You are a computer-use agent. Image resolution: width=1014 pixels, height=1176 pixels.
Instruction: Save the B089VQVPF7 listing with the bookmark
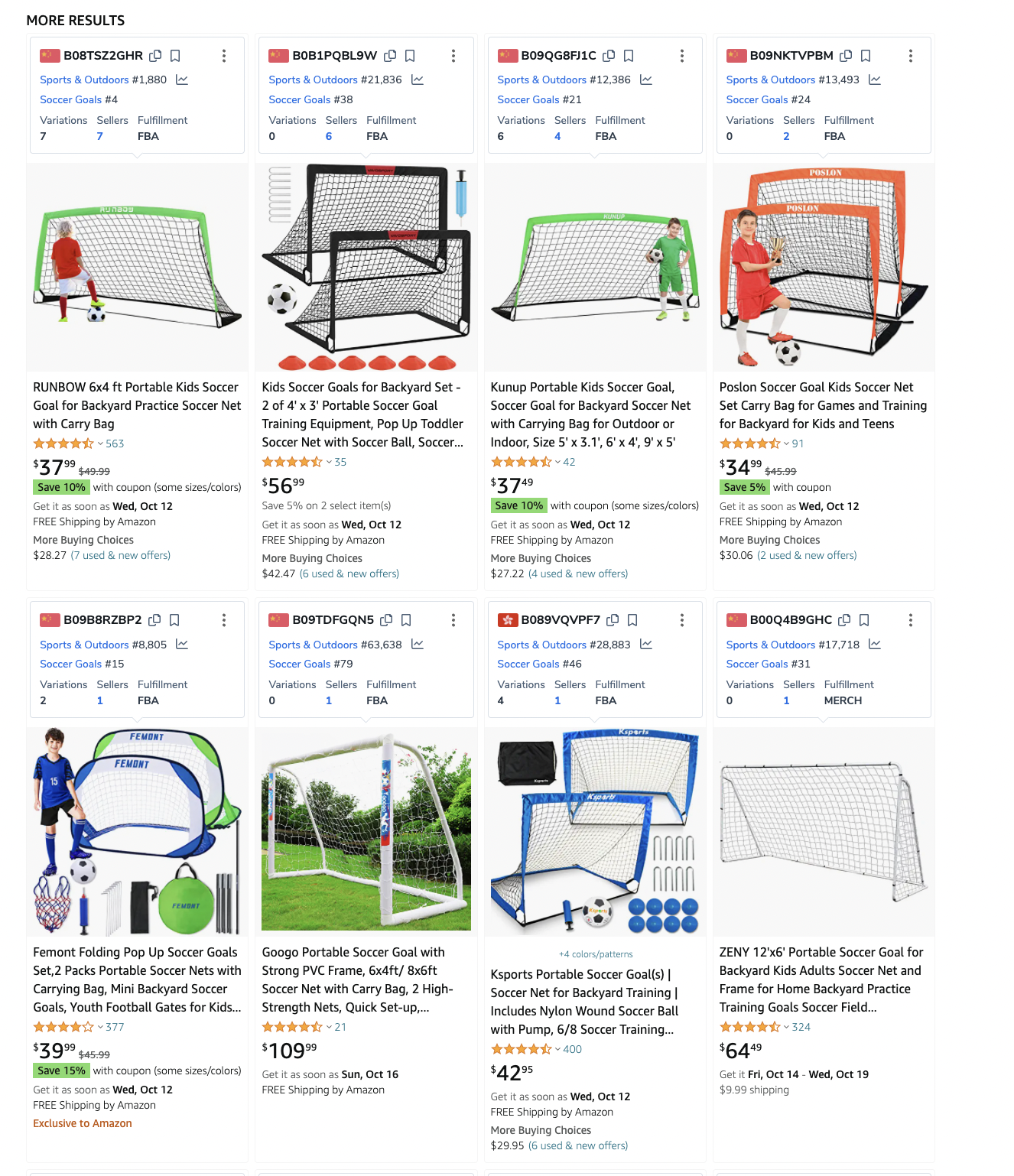pos(632,620)
